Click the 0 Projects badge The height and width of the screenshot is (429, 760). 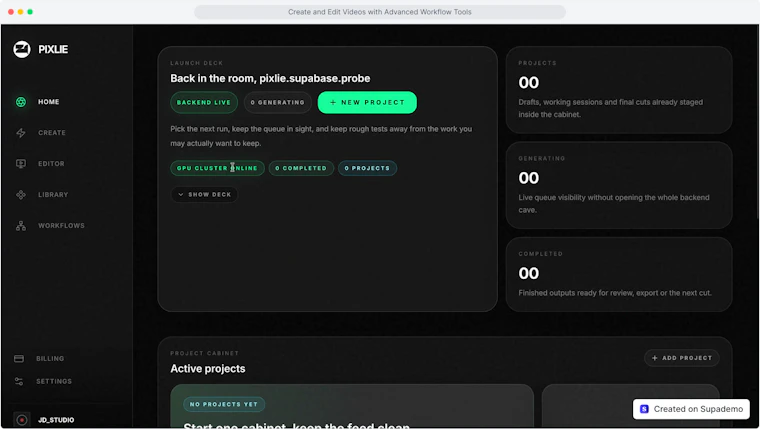pyautogui.click(x=367, y=168)
